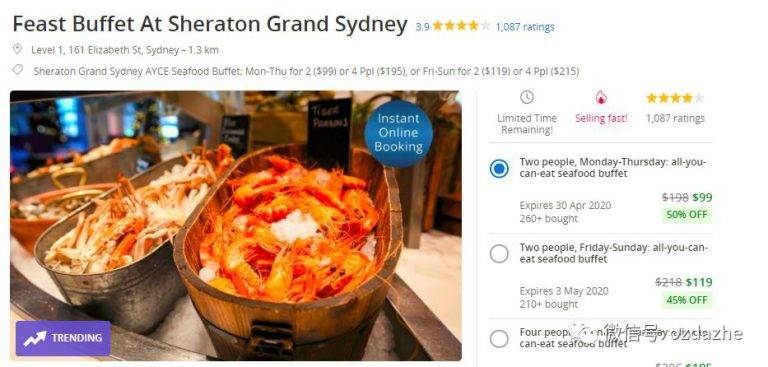
Task: Click the clock icon above Limited Time Remaining
Action: tap(527, 97)
